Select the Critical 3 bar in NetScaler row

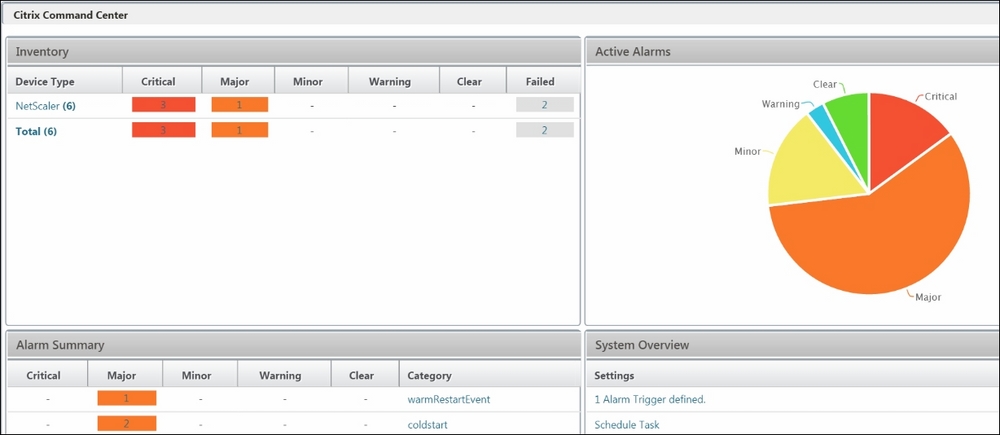click(x=163, y=105)
